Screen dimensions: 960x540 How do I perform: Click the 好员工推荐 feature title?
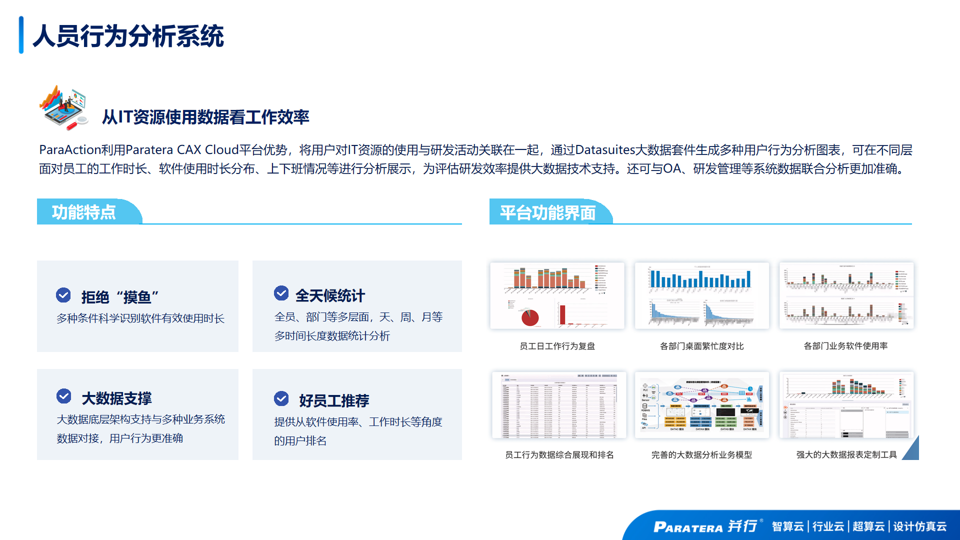tap(334, 401)
